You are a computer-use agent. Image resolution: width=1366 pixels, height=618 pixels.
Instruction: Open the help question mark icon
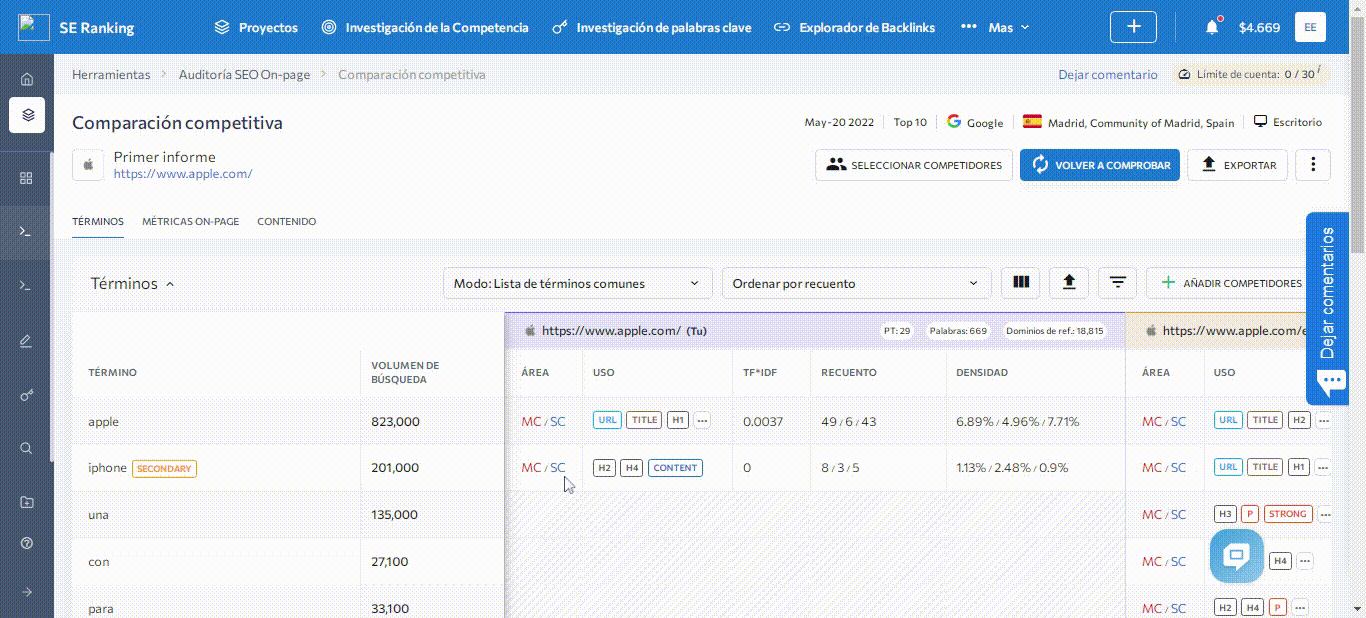[27, 543]
